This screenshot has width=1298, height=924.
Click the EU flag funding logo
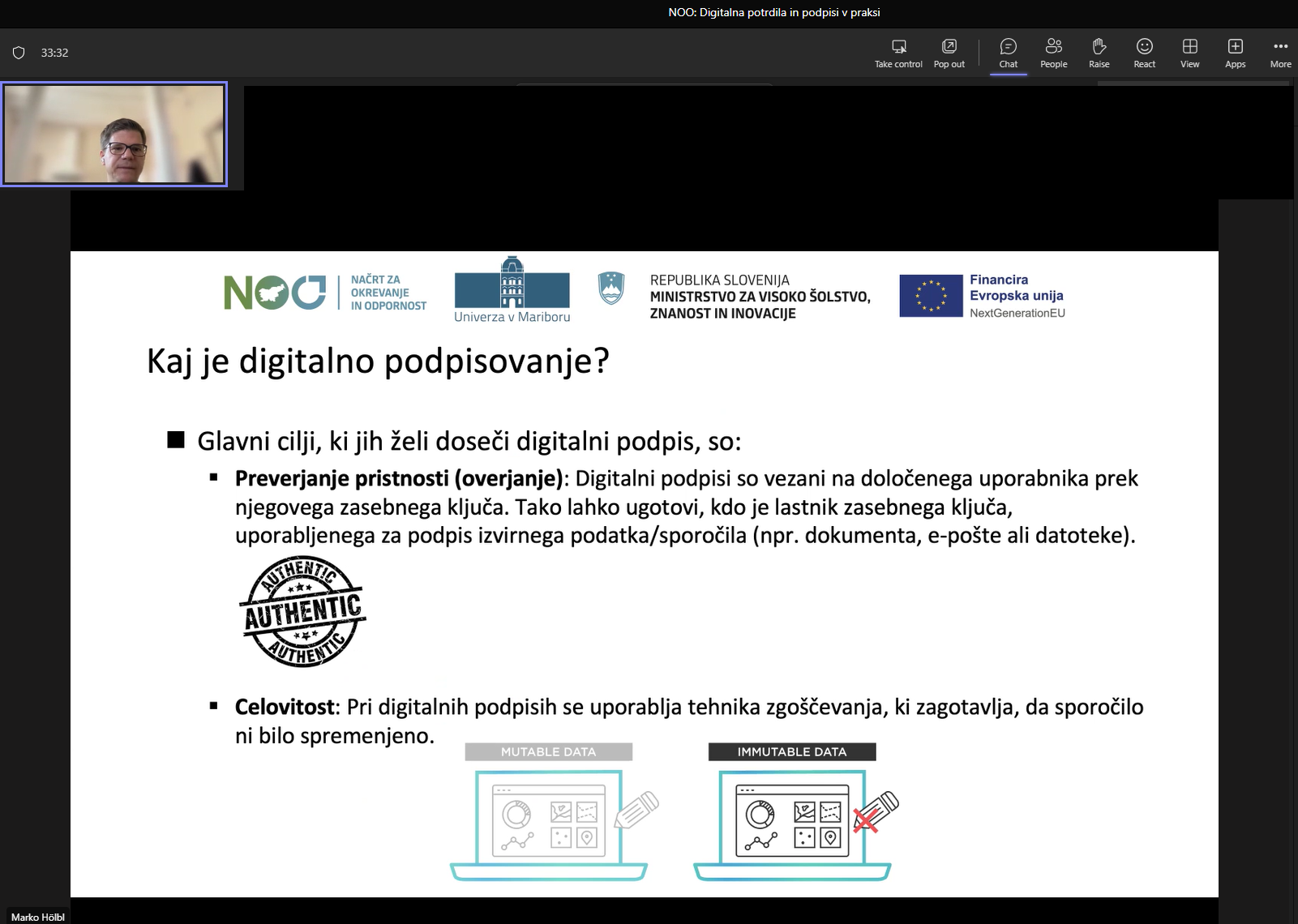tap(931, 295)
